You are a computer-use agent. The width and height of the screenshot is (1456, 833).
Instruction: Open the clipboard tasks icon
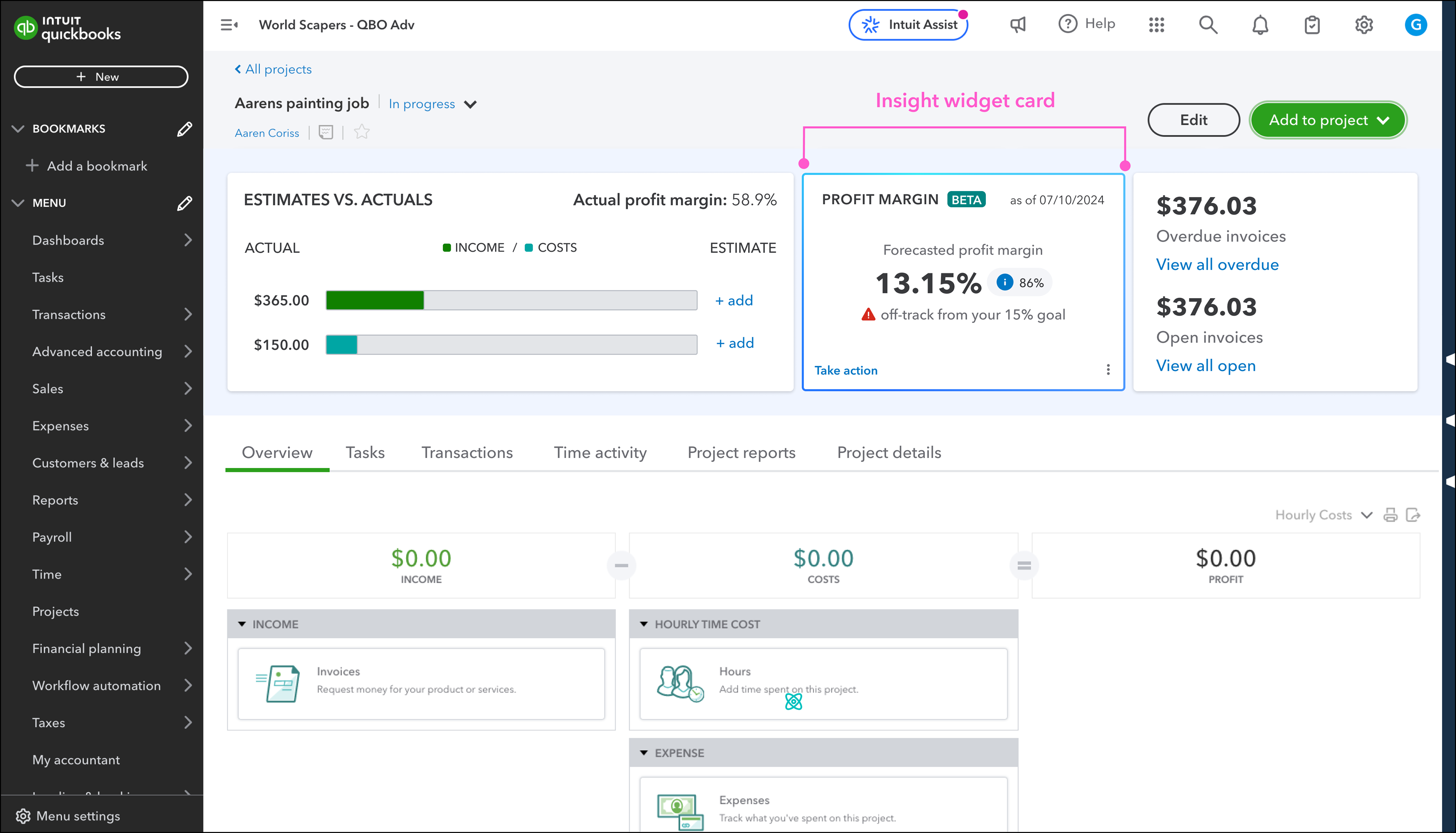1312,25
